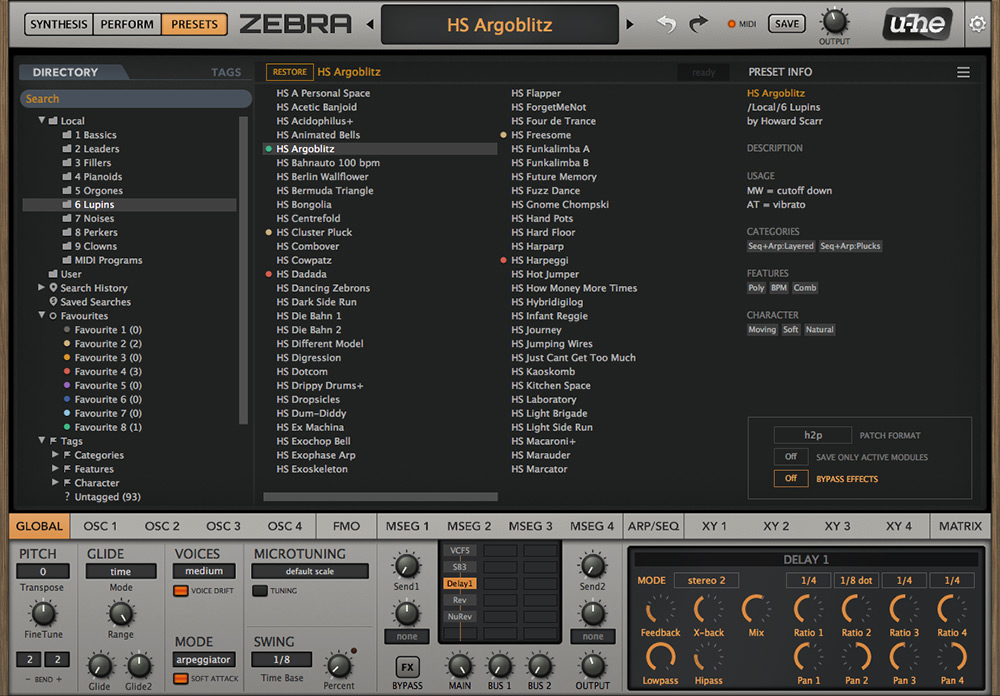1000x696 pixels.
Task: Expand the Character tag group
Action: 55,482
